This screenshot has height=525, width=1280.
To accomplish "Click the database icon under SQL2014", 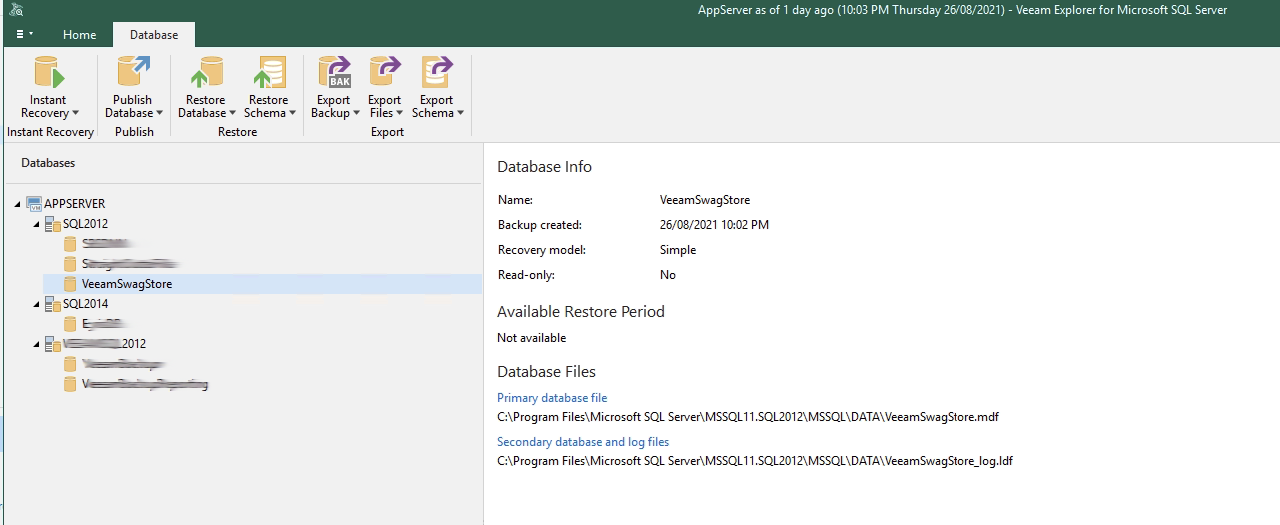I will (70, 324).
